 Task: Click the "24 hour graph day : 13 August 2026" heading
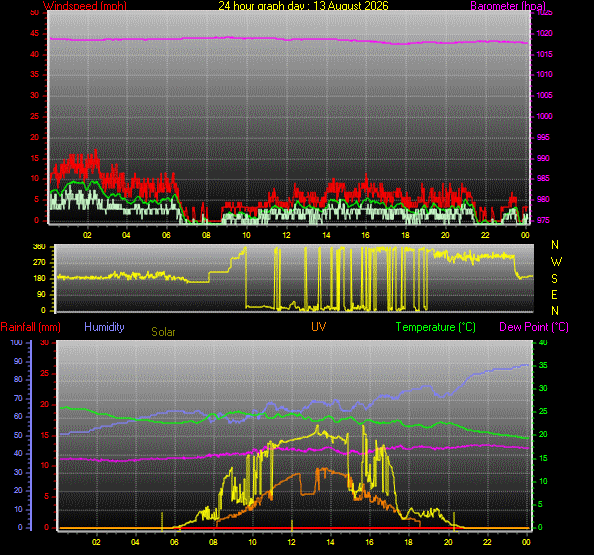coord(303,6)
